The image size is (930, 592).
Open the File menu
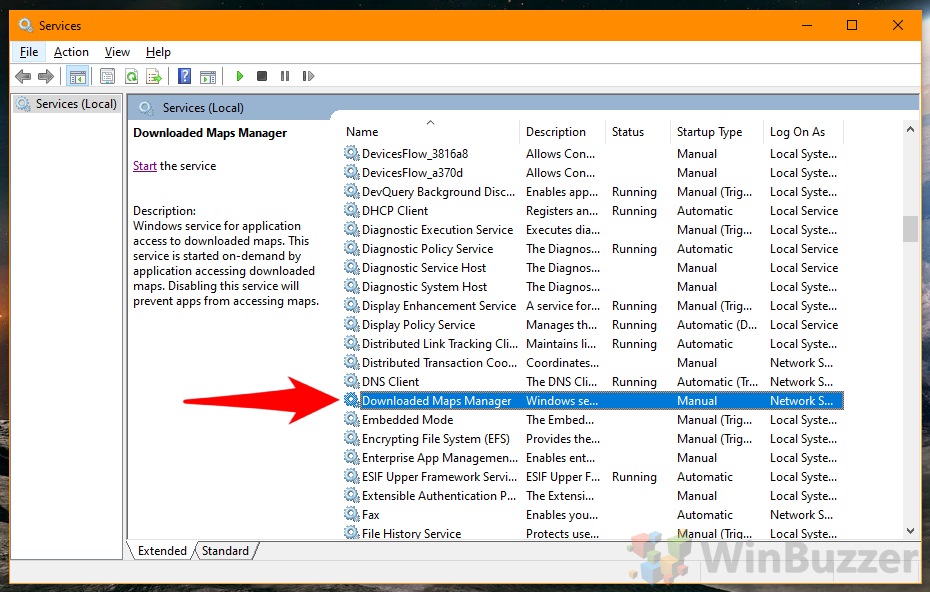click(x=28, y=52)
